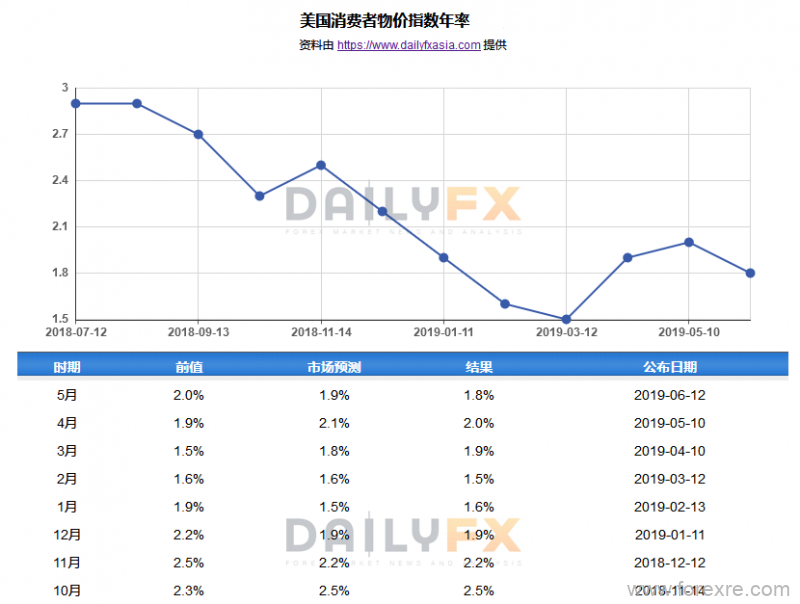Click the 时期 column header

point(67,367)
